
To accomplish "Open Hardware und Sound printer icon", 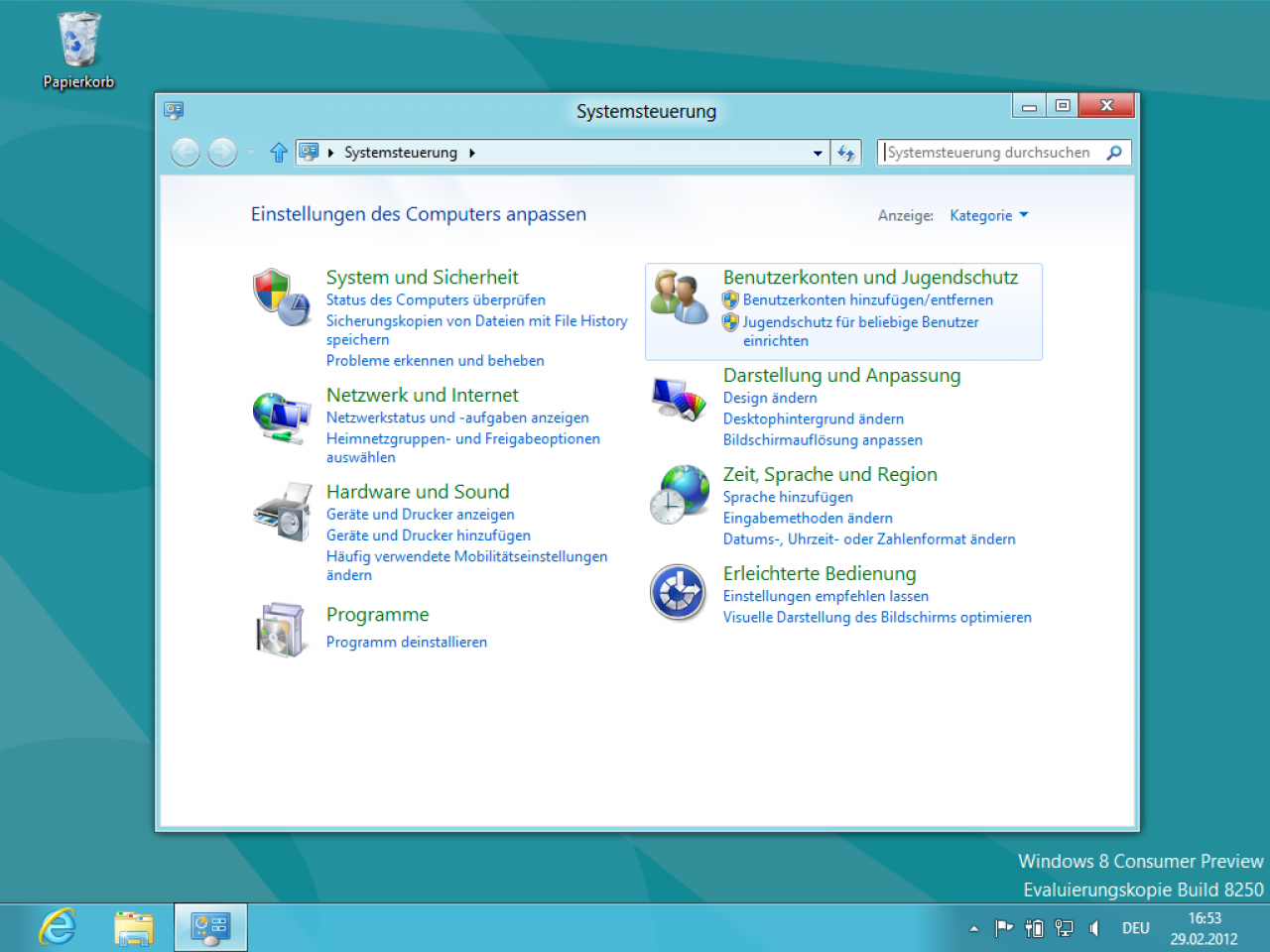I will click(x=283, y=512).
